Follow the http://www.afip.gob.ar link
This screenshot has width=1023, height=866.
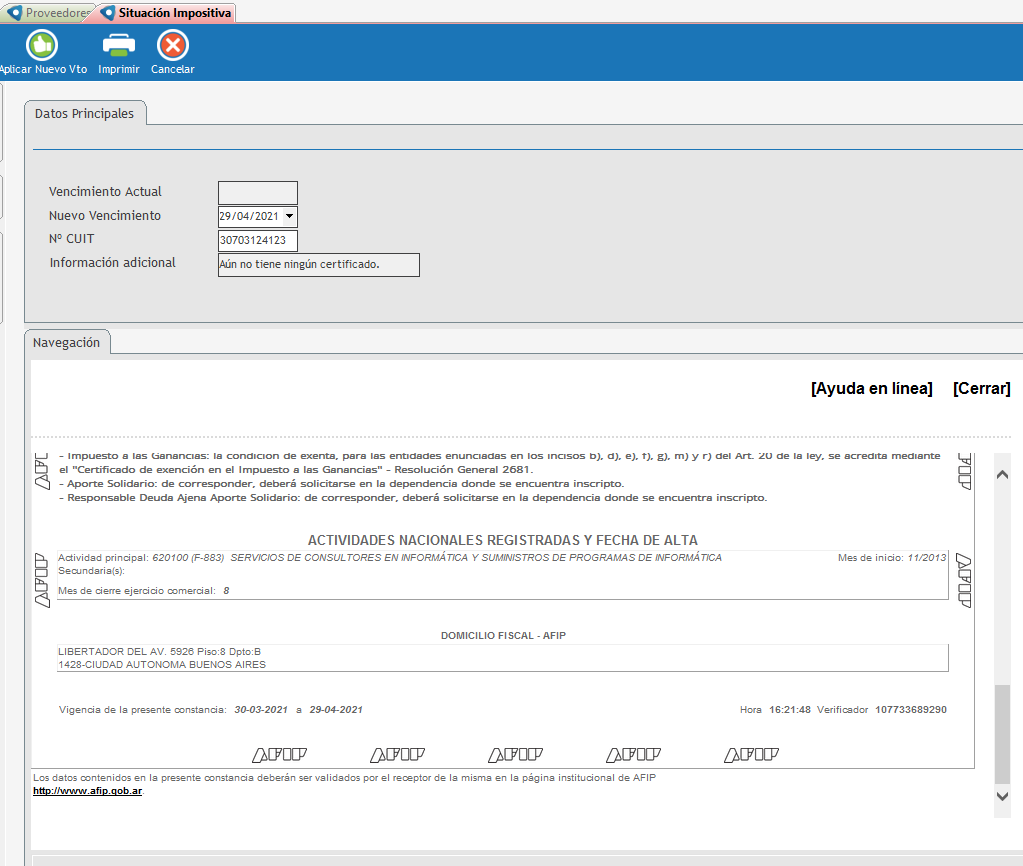[87, 790]
